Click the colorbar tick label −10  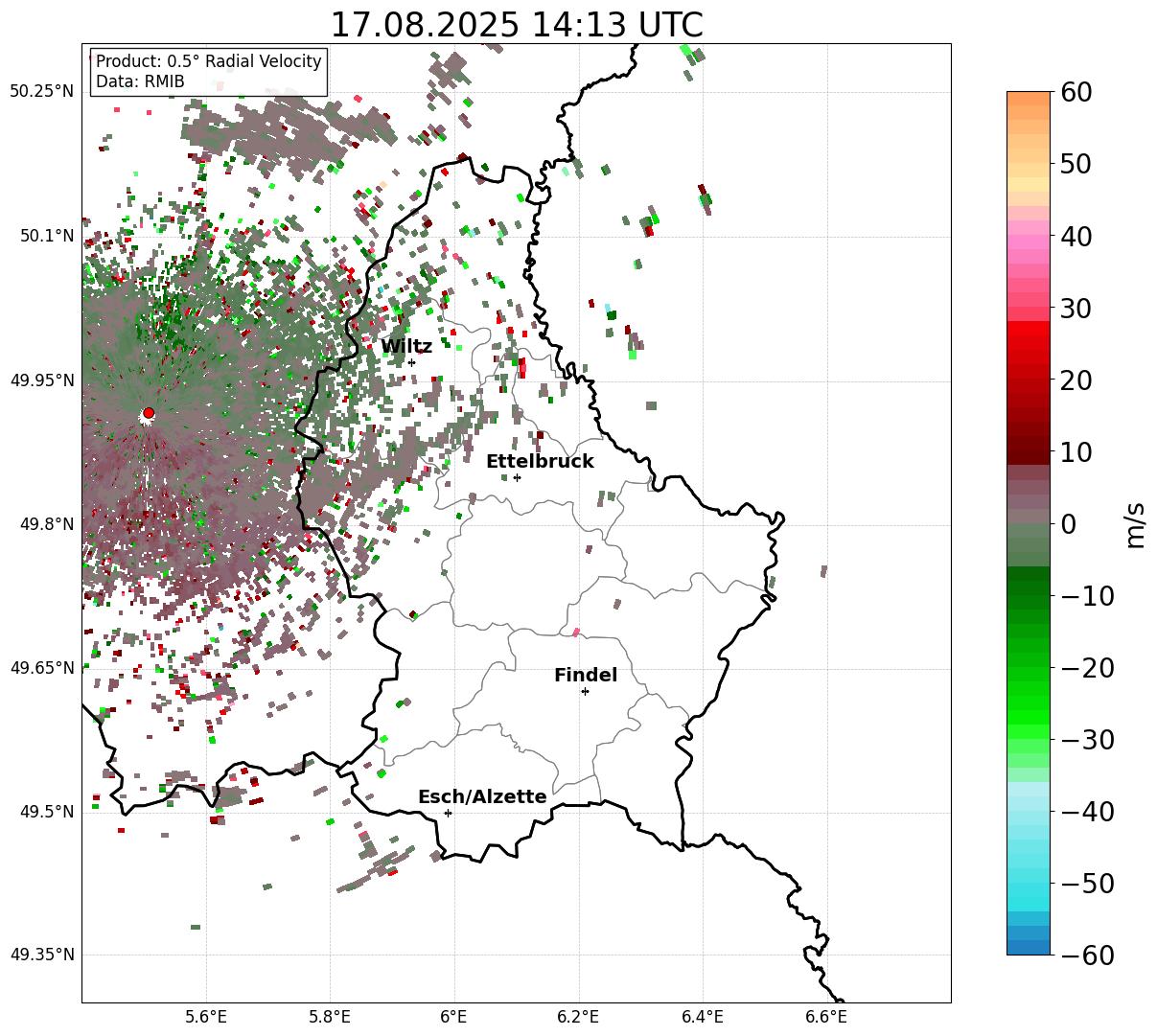click(x=1088, y=595)
